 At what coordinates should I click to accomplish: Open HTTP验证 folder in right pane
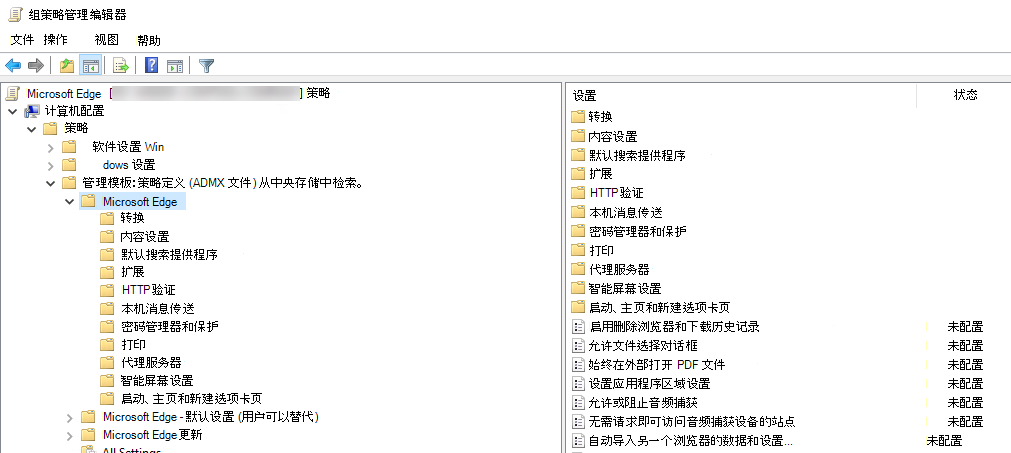pos(616,193)
